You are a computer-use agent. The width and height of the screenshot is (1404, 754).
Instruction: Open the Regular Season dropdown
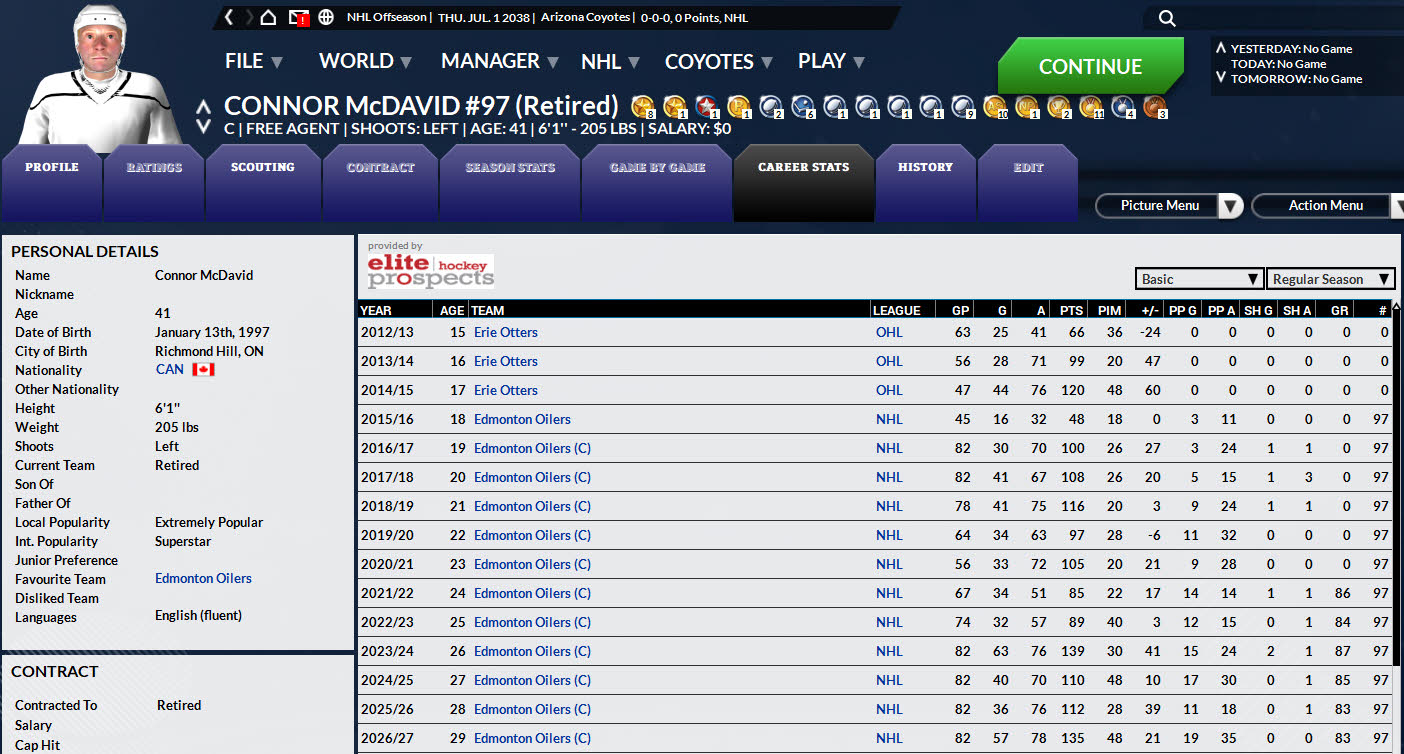pos(1330,279)
